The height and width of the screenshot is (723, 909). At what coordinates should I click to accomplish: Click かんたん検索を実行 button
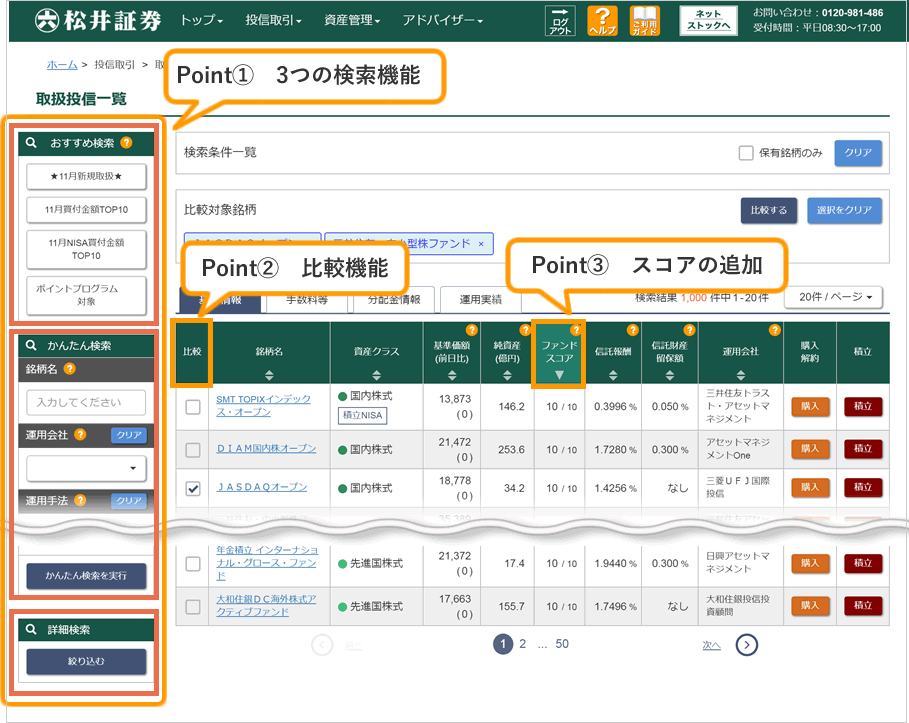tap(86, 576)
